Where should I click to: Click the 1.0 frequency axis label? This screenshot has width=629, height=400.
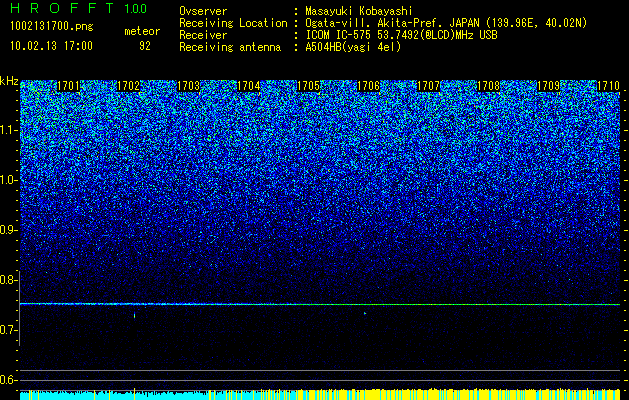(x=9, y=181)
